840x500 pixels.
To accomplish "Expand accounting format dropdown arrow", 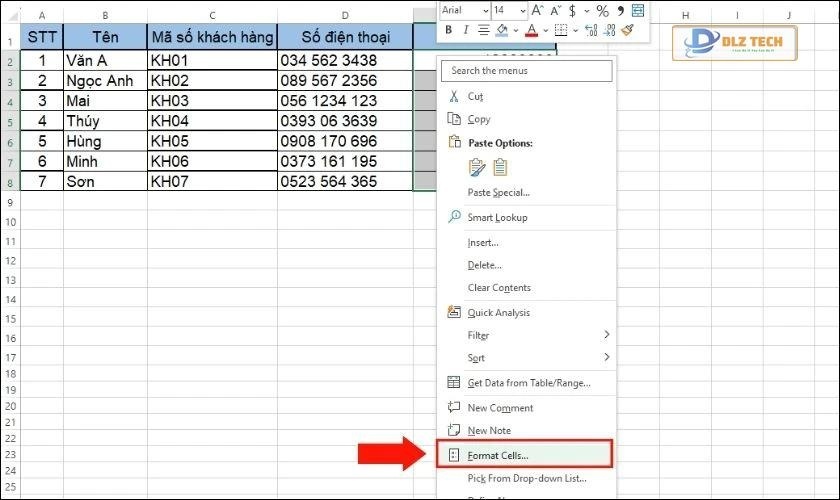I will pyautogui.click(x=587, y=11).
